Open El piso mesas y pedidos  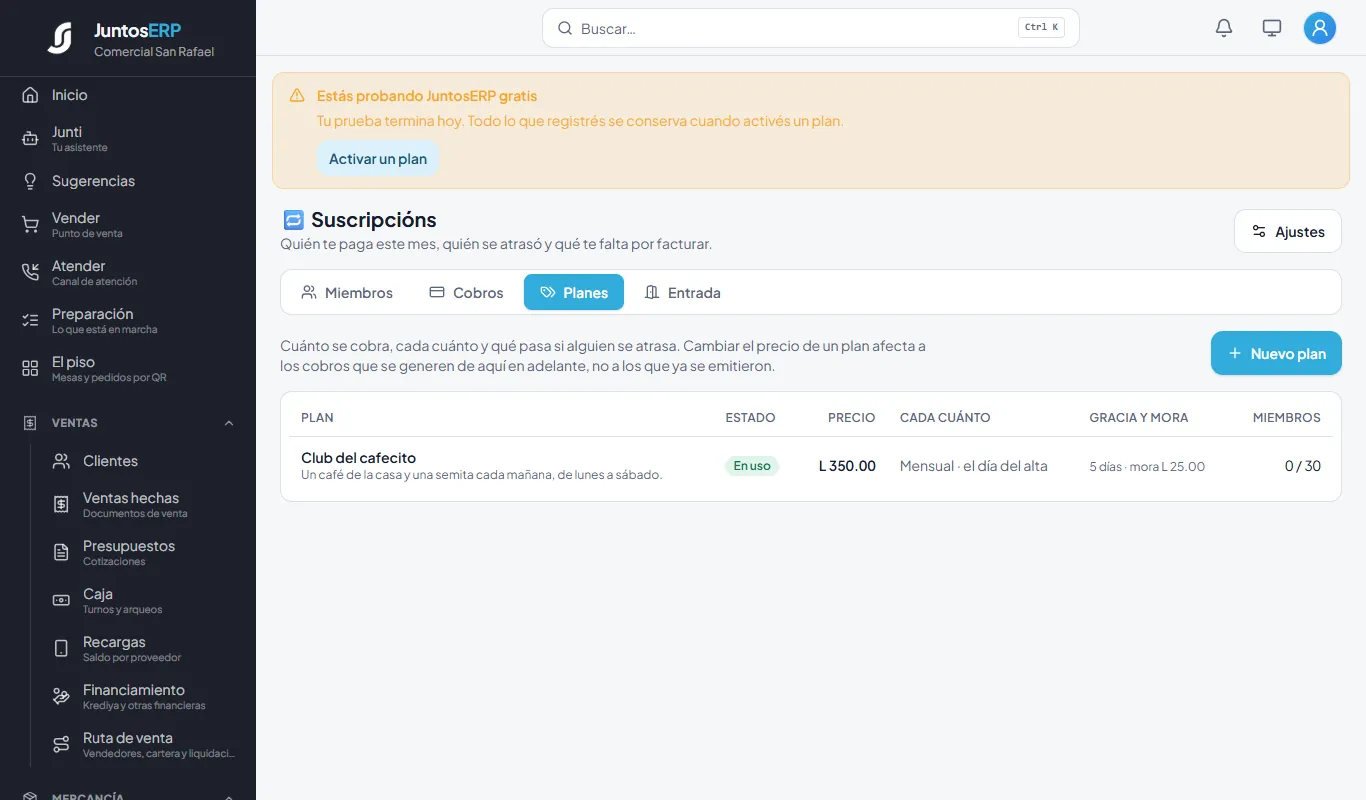coord(128,368)
